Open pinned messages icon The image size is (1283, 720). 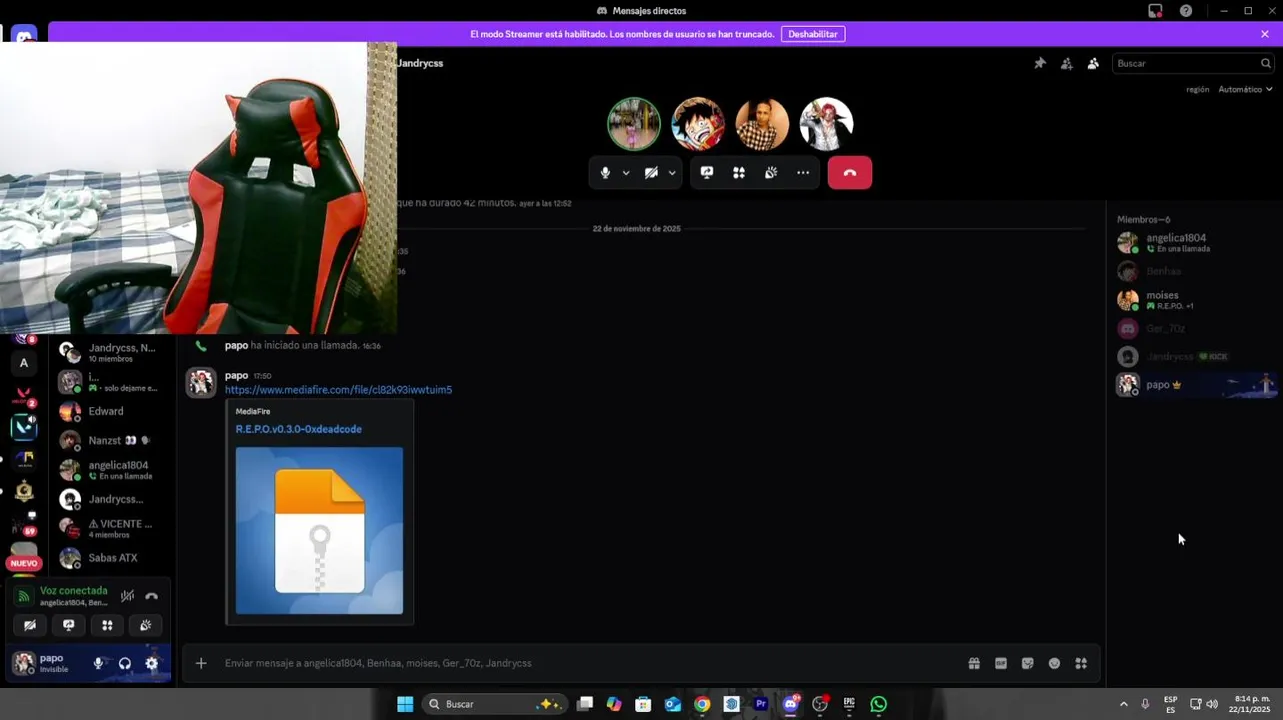pyautogui.click(x=1040, y=63)
